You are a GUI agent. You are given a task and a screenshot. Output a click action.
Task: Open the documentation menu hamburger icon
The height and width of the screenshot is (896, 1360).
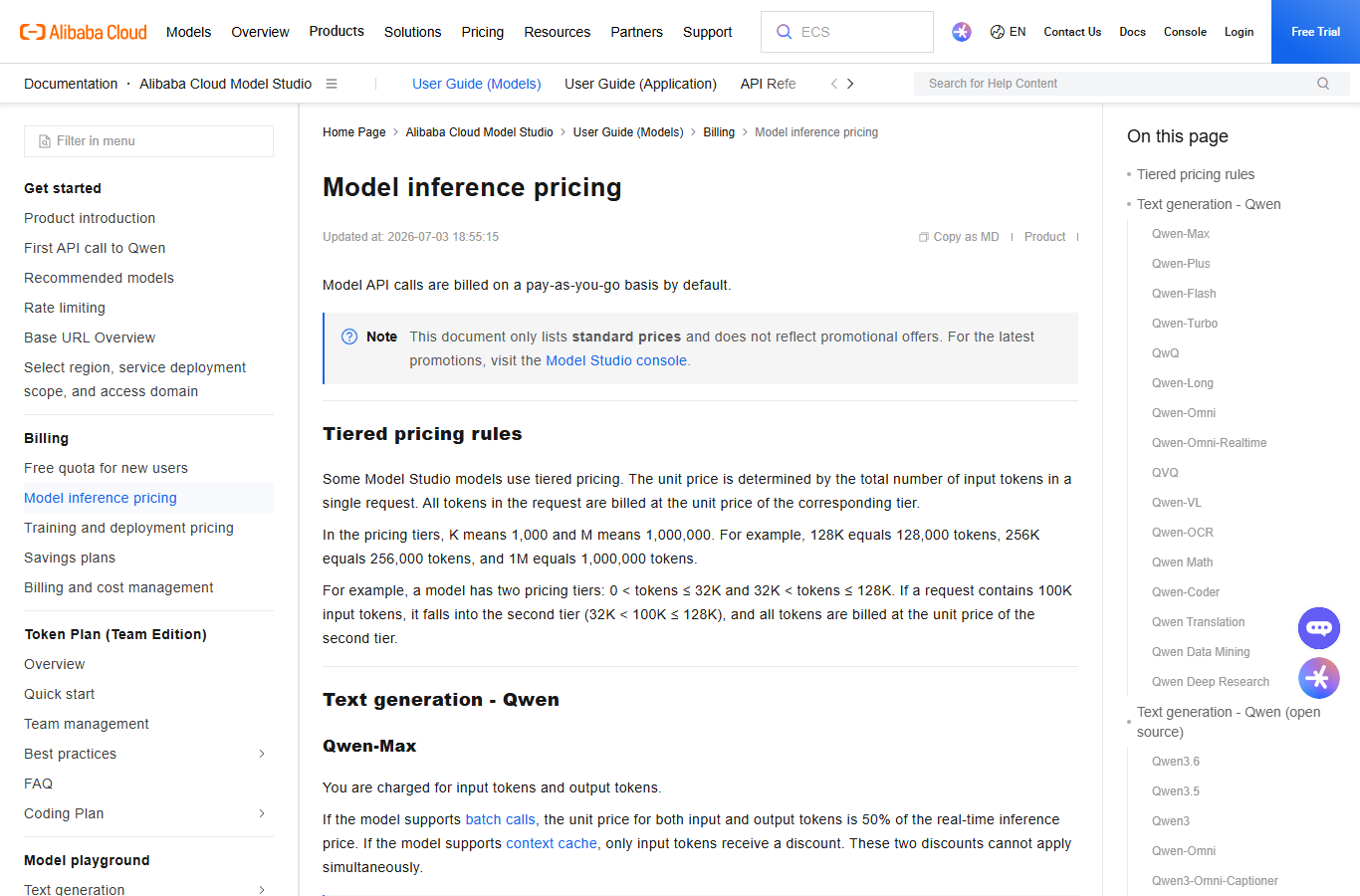(x=332, y=84)
